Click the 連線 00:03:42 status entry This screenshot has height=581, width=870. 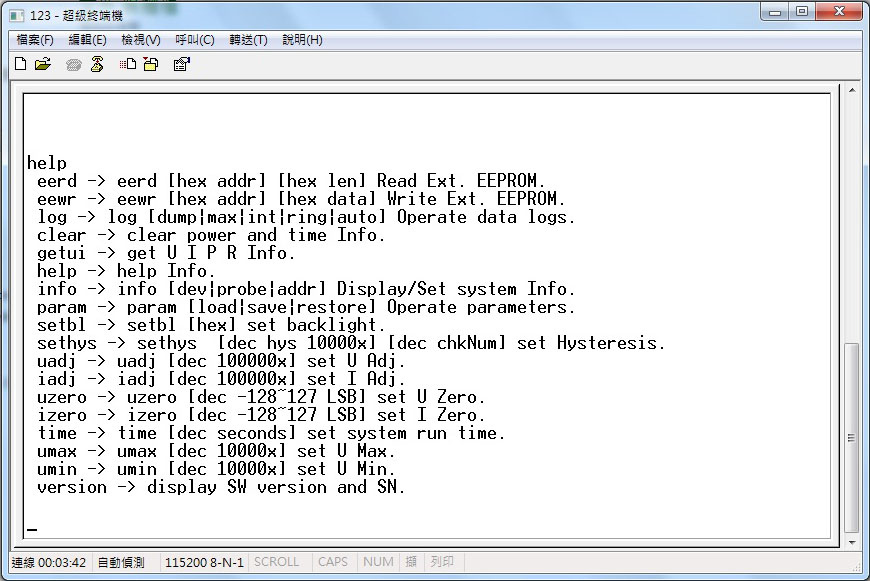point(49,563)
